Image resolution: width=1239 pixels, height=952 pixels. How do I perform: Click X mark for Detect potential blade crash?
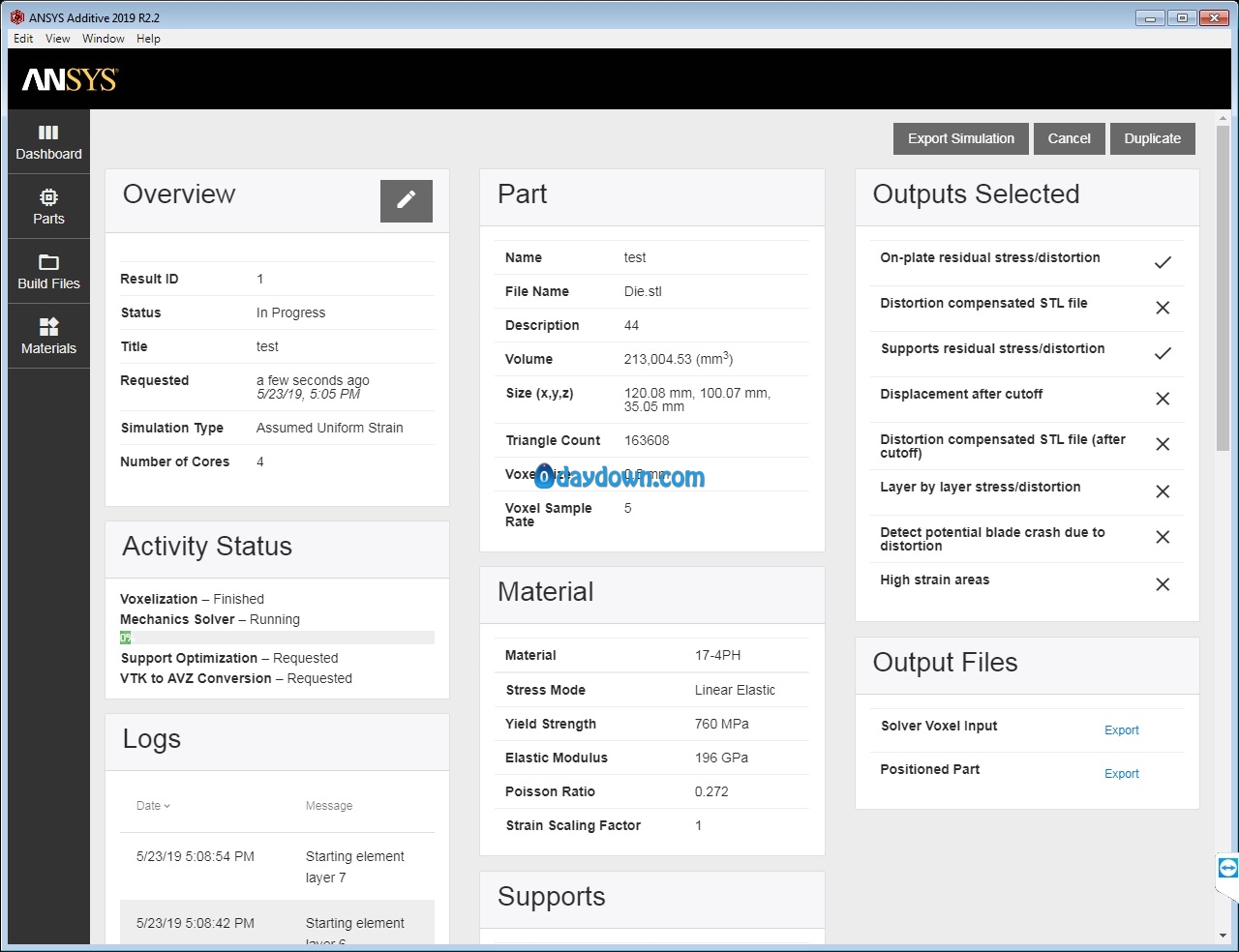click(1163, 537)
